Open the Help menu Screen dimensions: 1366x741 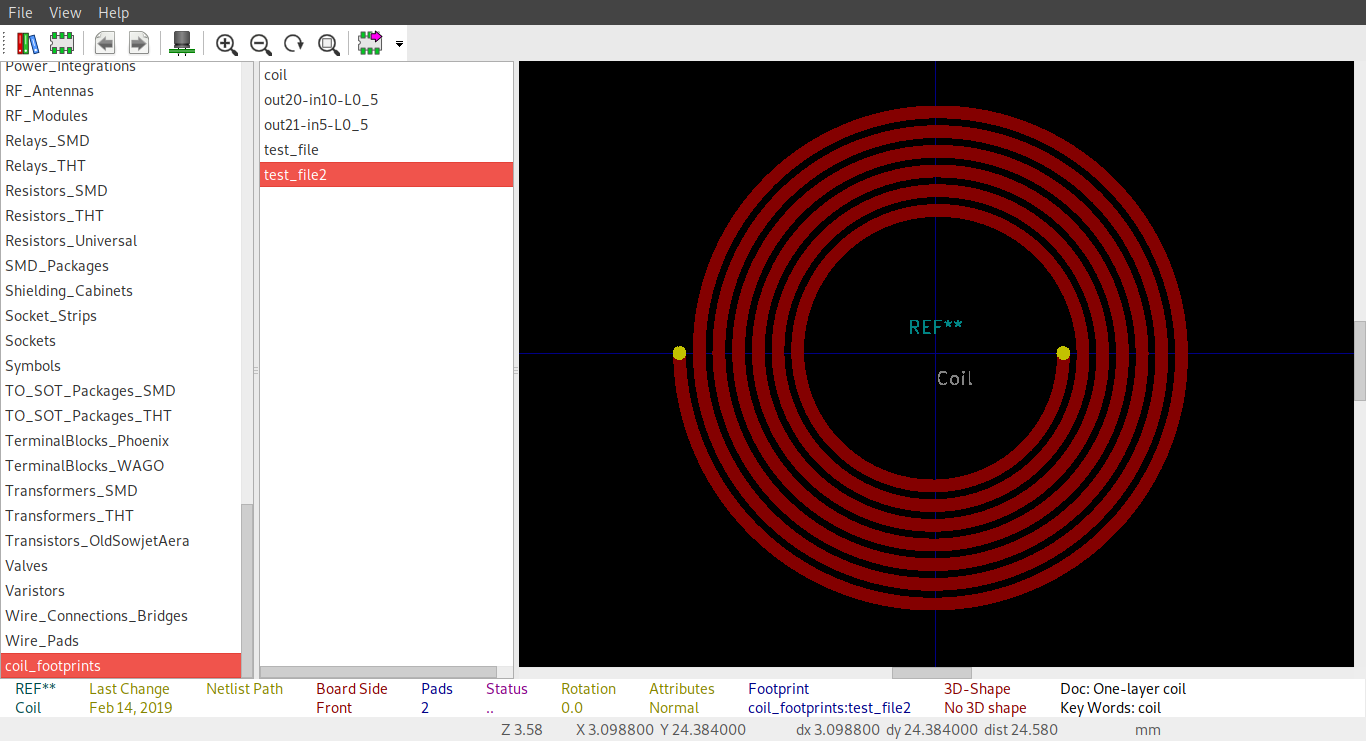(114, 13)
